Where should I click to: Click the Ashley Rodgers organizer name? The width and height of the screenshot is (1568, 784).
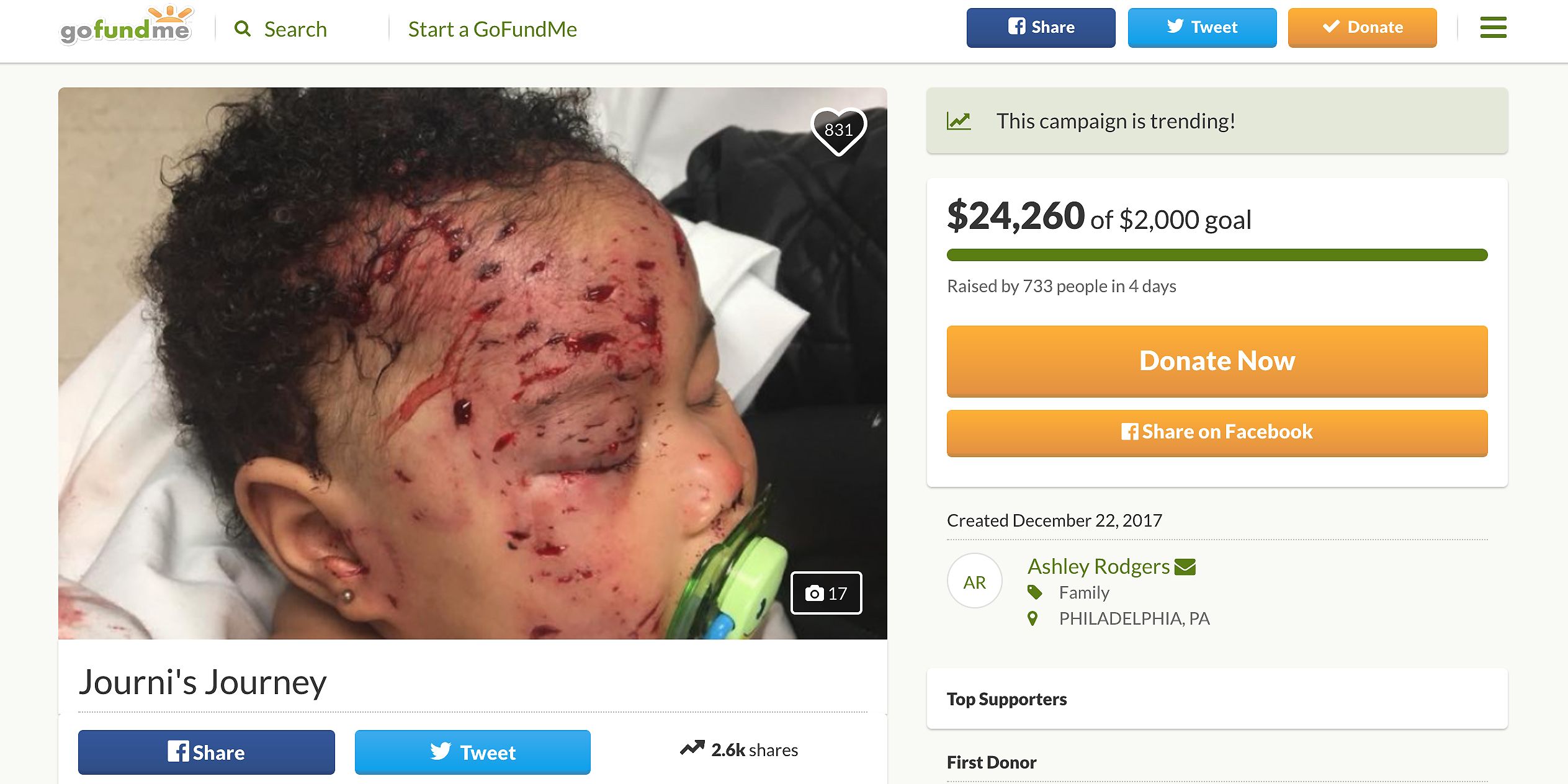(1098, 566)
